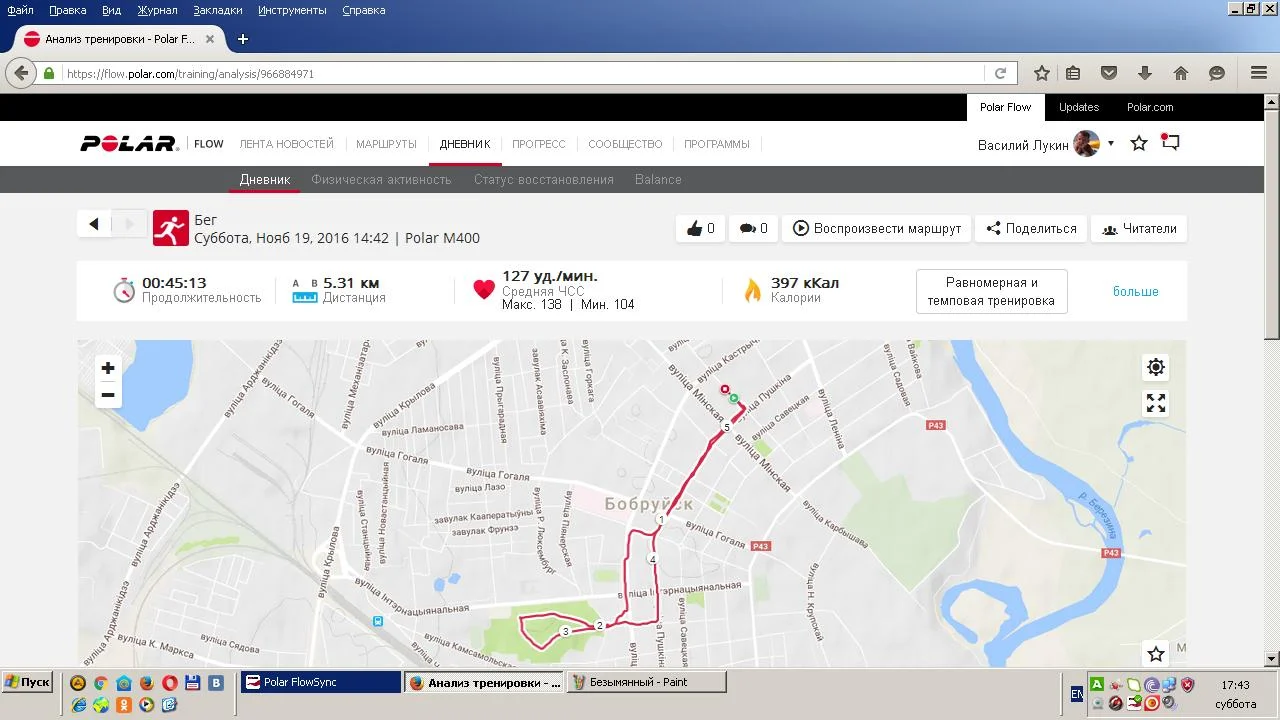
Task: Click the EN language indicator in tray
Action: point(1077,693)
